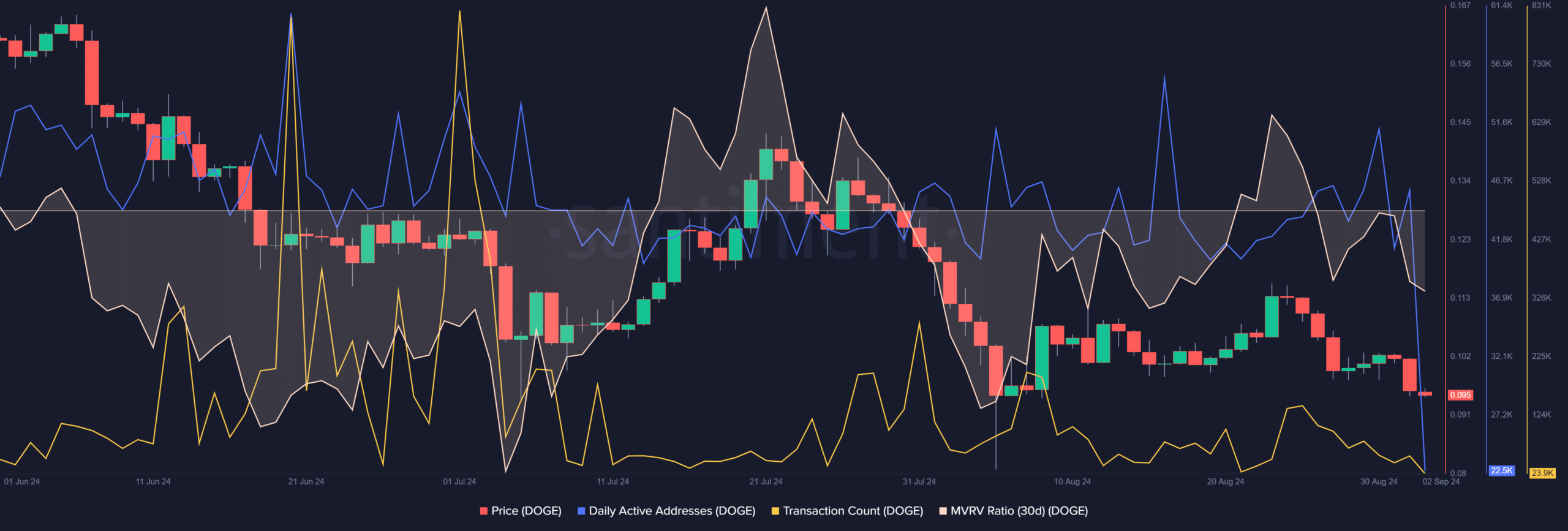The height and width of the screenshot is (531, 1568).
Task: Click the 01 Jul 24 date label
Action: click(459, 481)
